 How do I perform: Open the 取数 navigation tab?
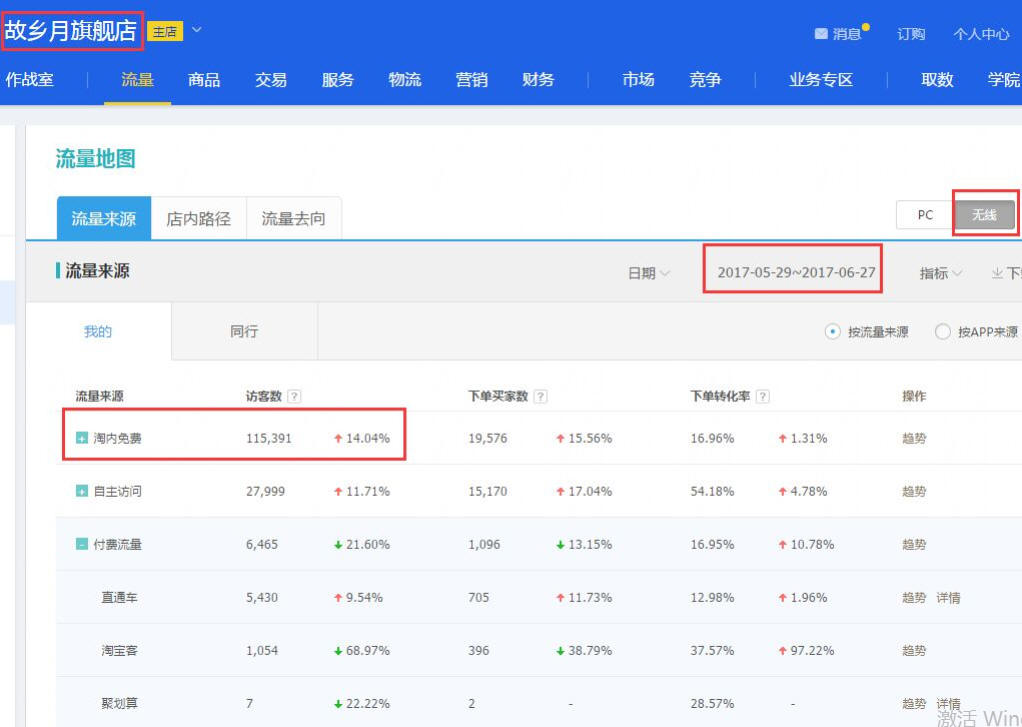point(937,80)
